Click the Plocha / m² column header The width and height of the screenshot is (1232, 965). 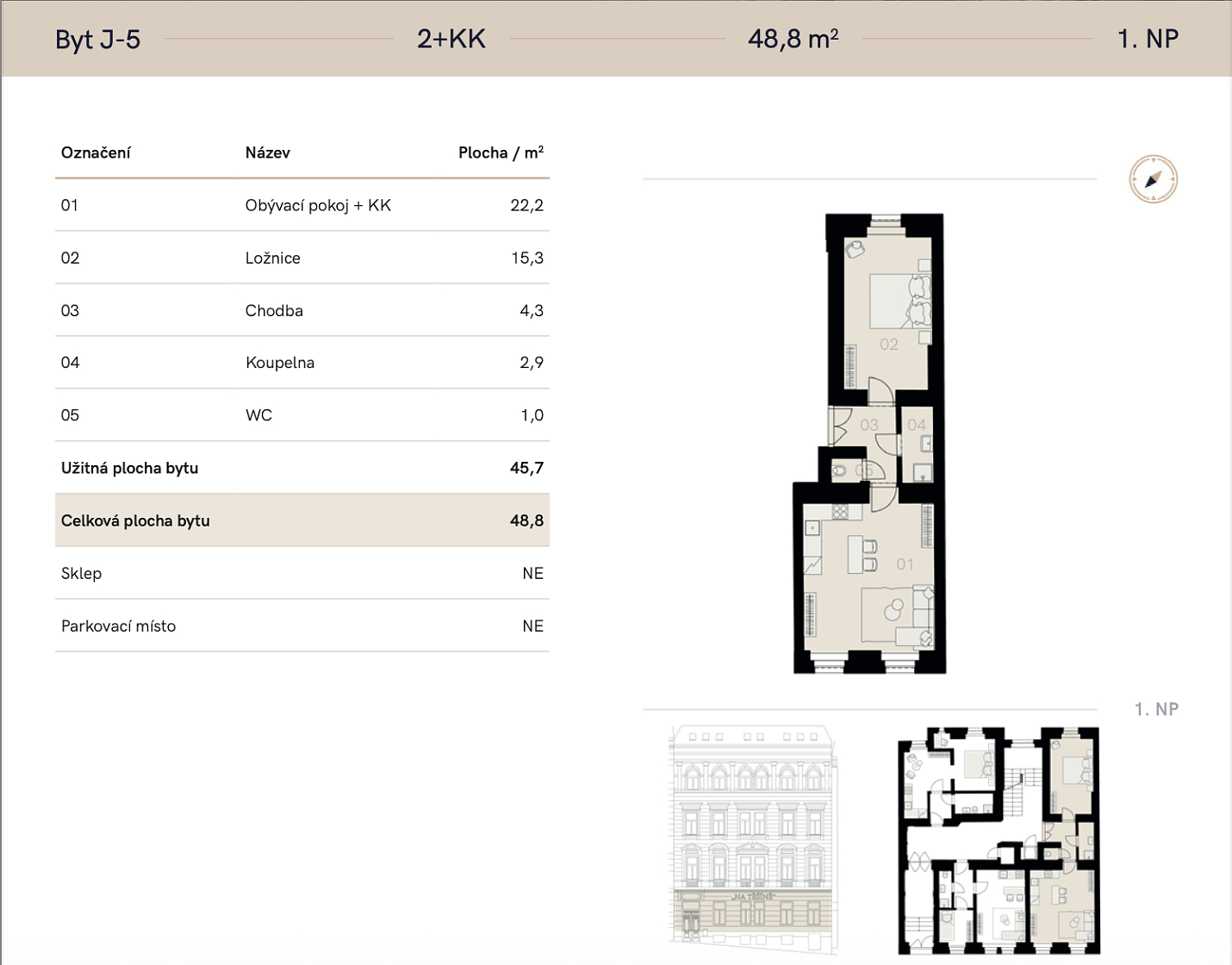501,153
